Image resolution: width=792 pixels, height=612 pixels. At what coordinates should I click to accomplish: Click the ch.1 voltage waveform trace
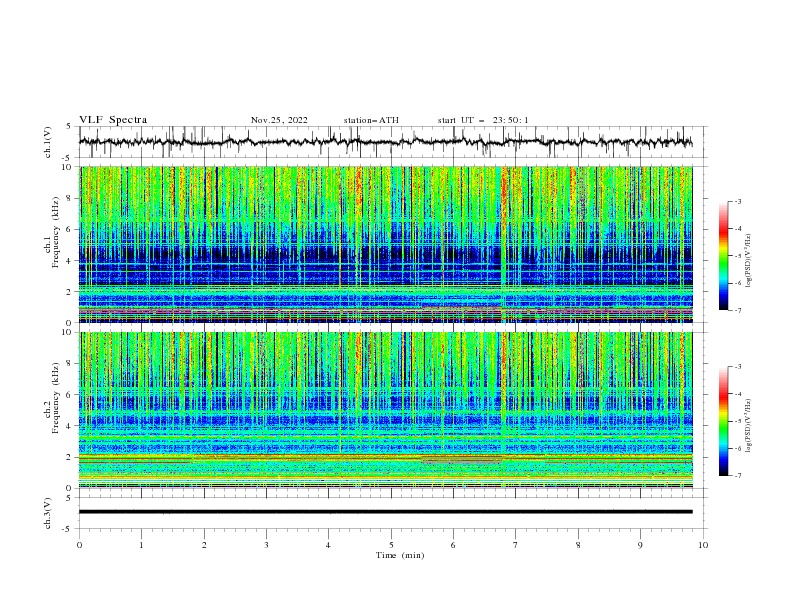[x=385, y=142]
